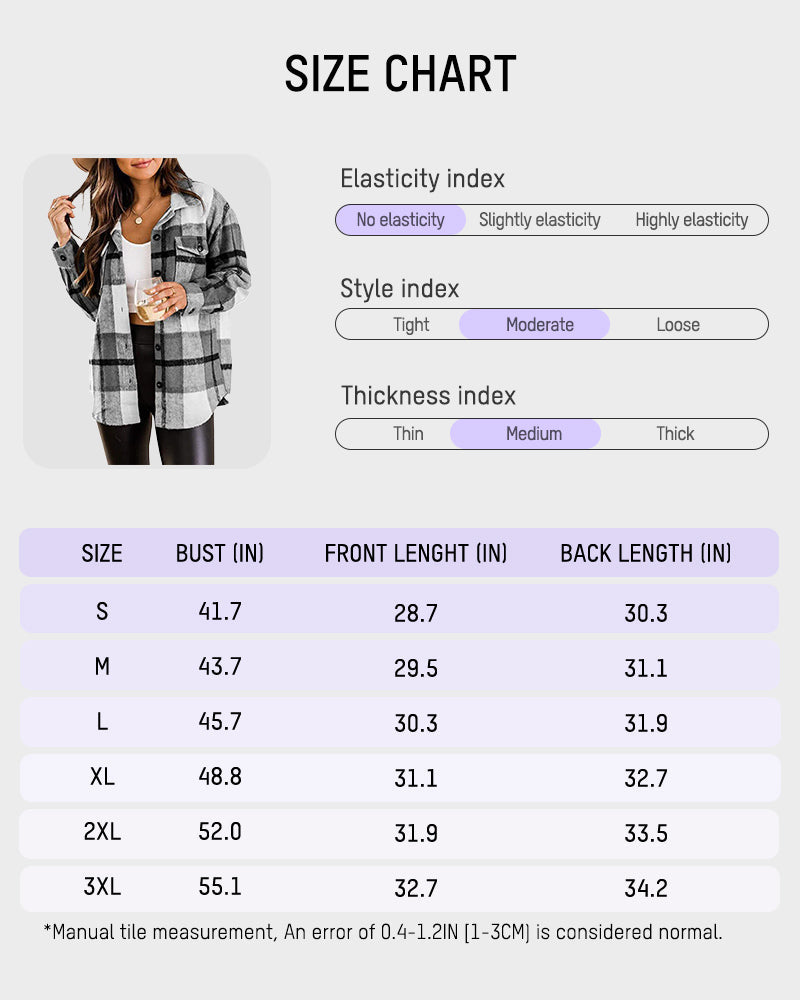Pick Tight in the Style index
Viewport: 800px width, 1000px height.
tap(411, 325)
